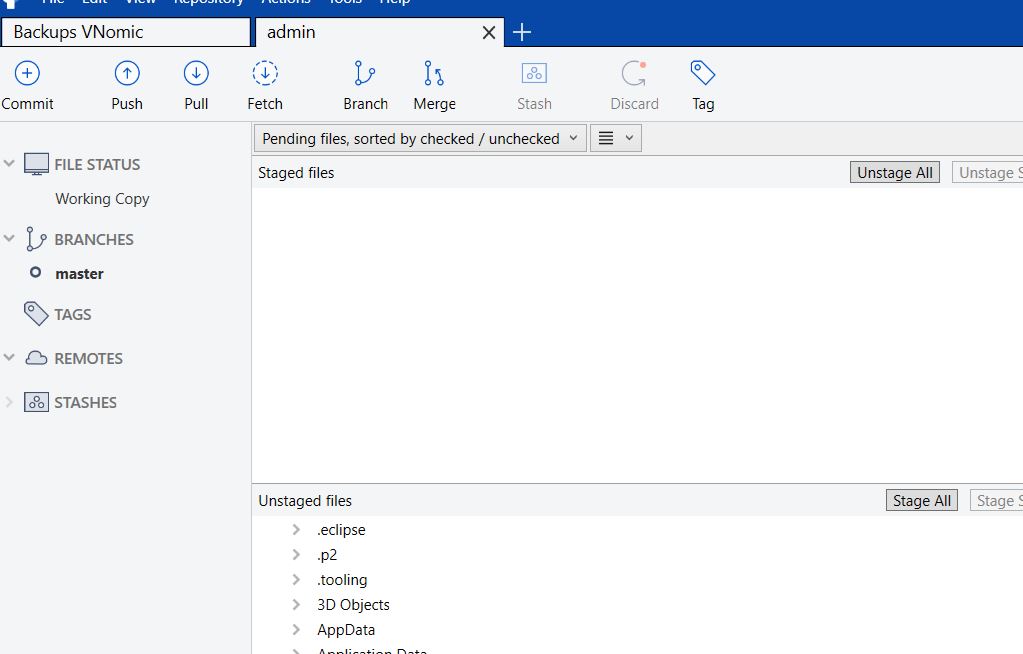Click the Stage All button
This screenshot has width=1023, height=654.
tap(921, 499)
